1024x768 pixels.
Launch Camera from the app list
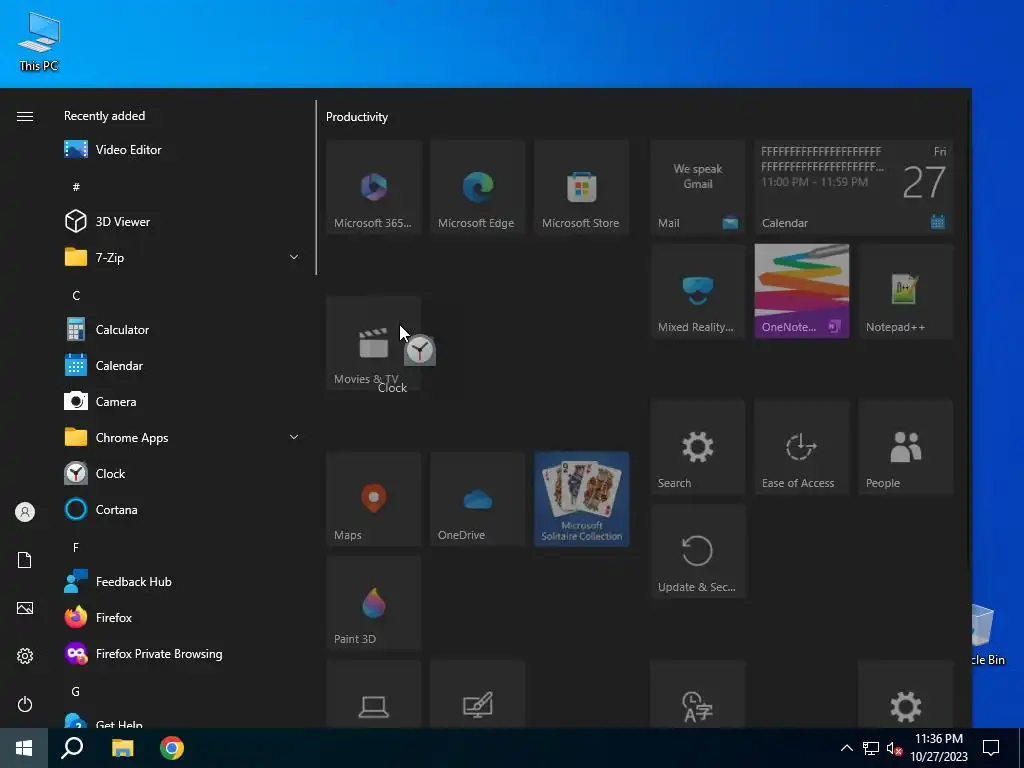tap(183, 402)
